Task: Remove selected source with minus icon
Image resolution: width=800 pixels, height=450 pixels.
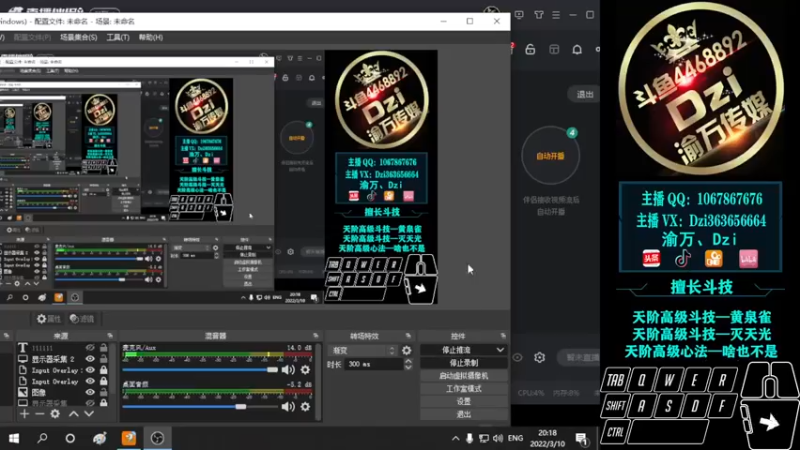Action: 40,414
